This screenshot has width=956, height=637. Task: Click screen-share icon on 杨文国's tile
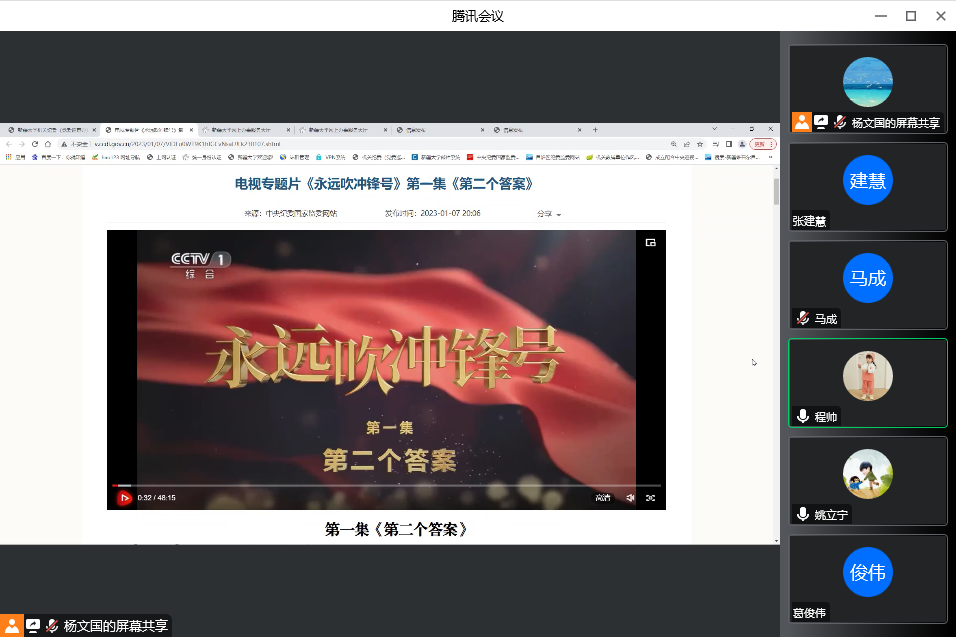[821, 122]
